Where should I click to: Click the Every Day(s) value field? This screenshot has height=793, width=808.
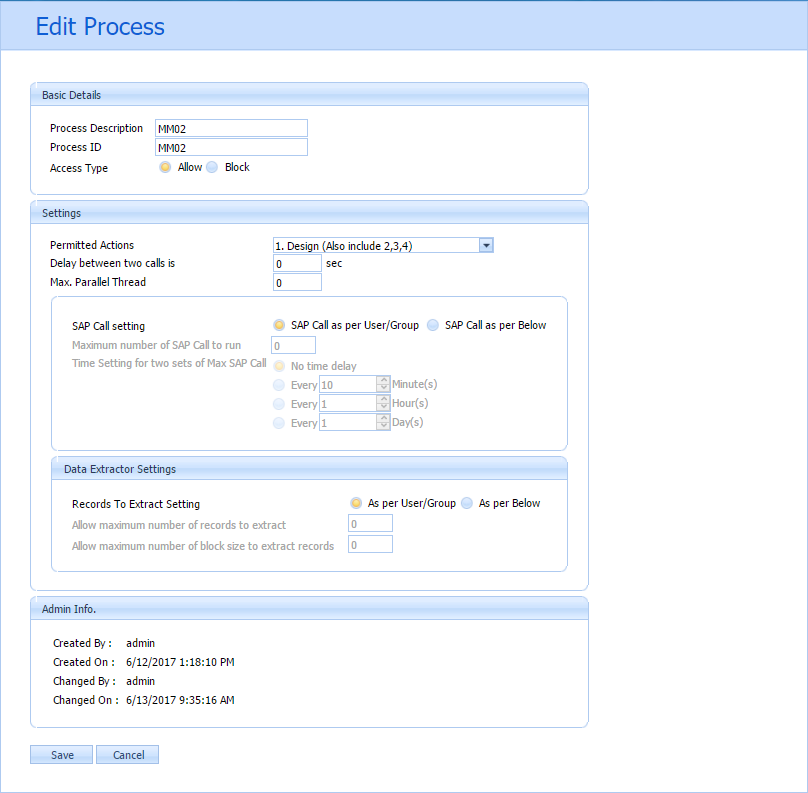(x=348, y=423)
